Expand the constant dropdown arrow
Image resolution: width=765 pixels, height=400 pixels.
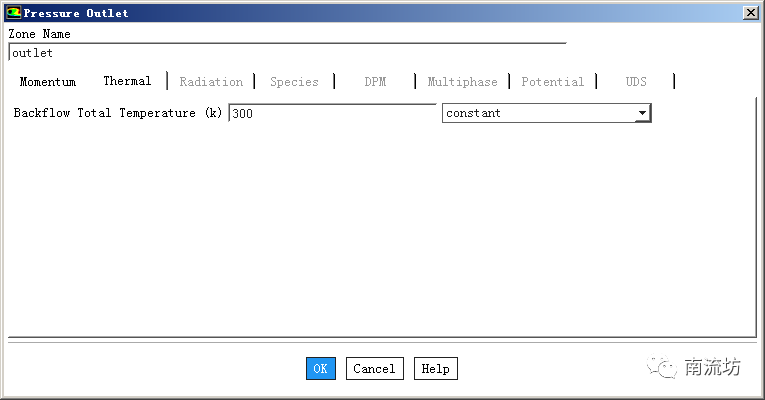click(642, 113)
